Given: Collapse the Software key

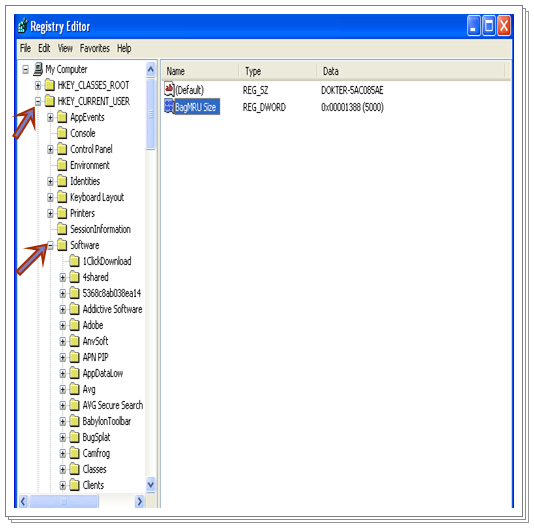Looking at the screenshot, I should tap(50, 246).
